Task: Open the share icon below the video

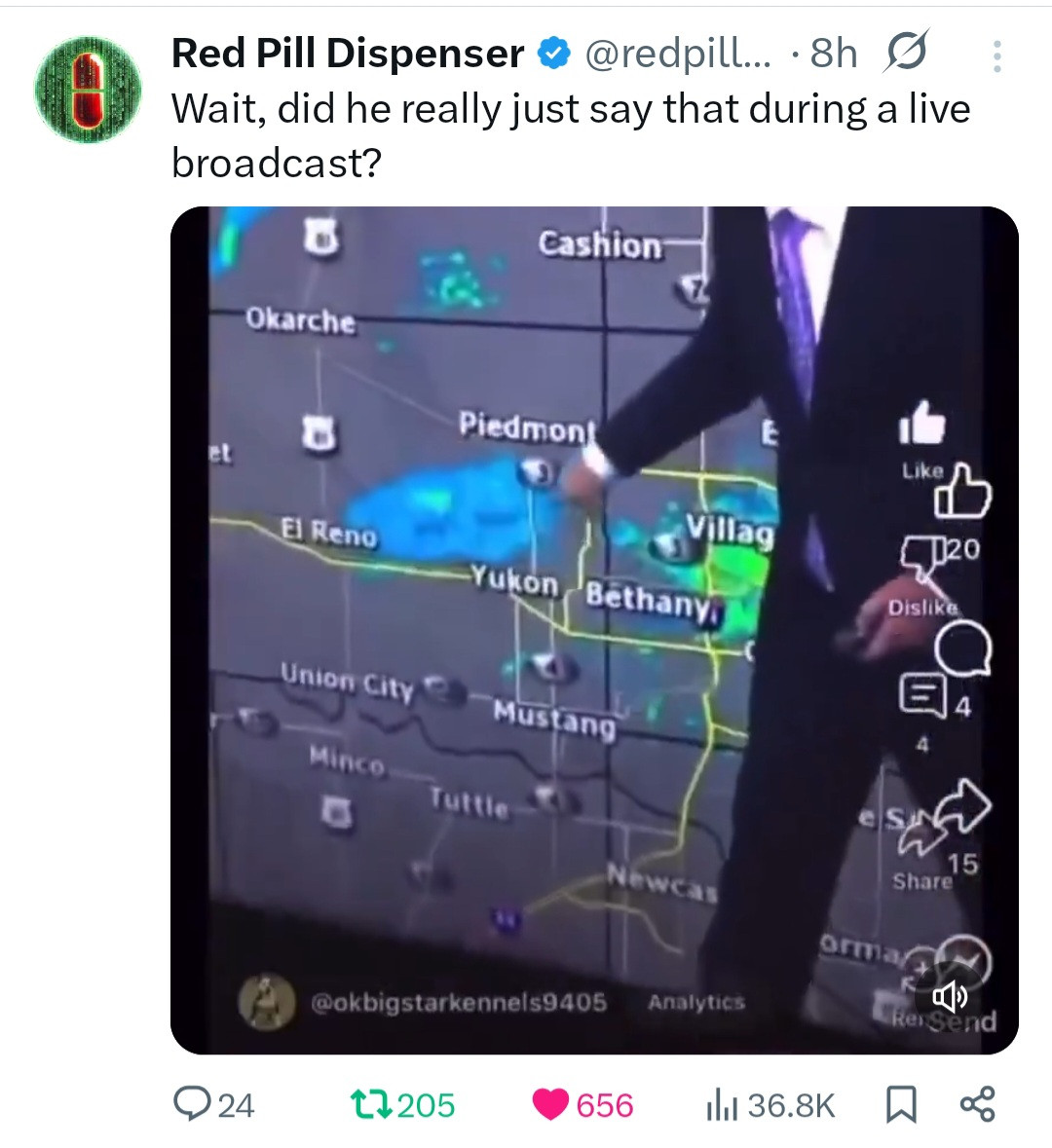Action: (x=977, y=1104)
